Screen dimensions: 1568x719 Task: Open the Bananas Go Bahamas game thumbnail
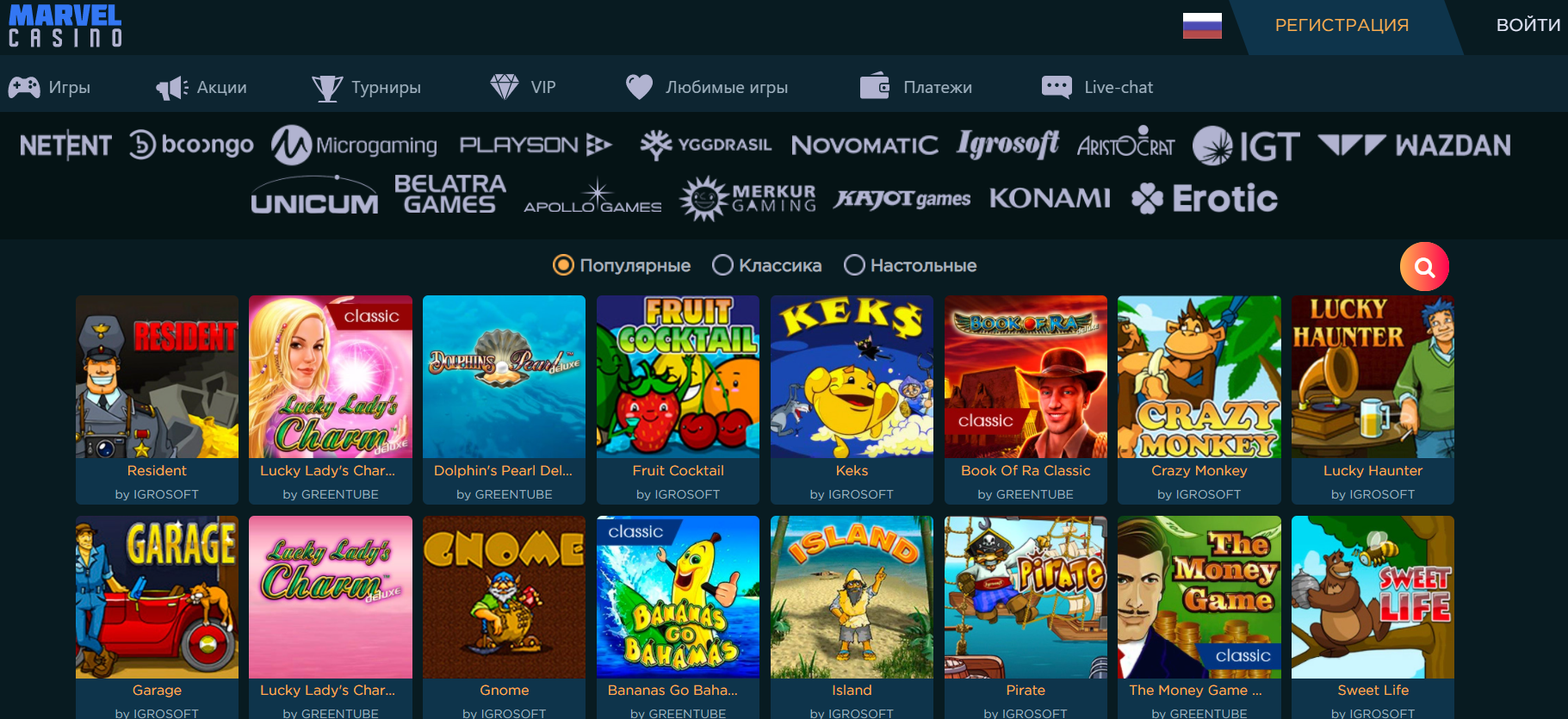click(x=678, y=597)
